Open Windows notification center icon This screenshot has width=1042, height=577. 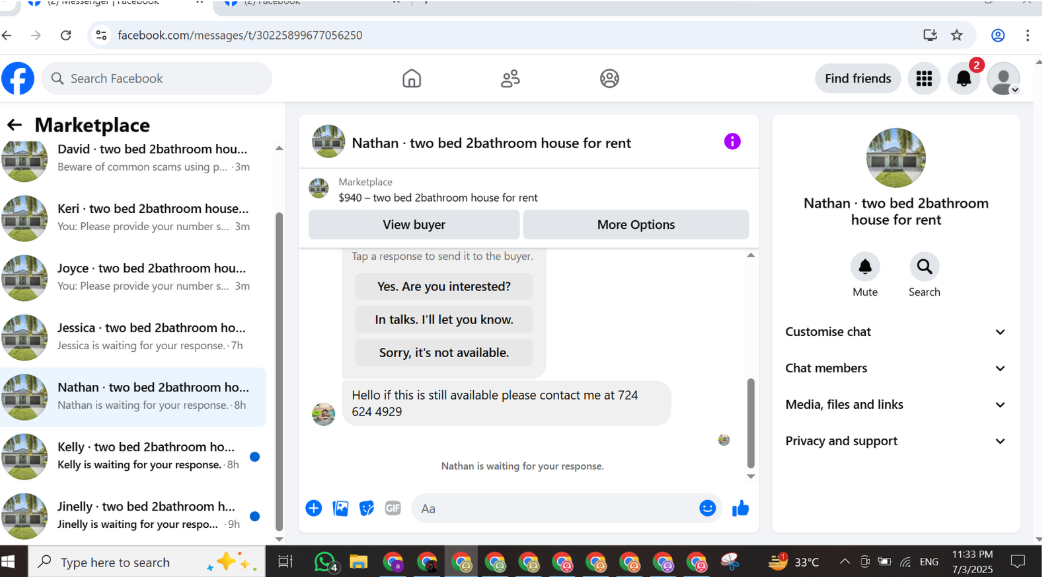tap(1017, 562)
